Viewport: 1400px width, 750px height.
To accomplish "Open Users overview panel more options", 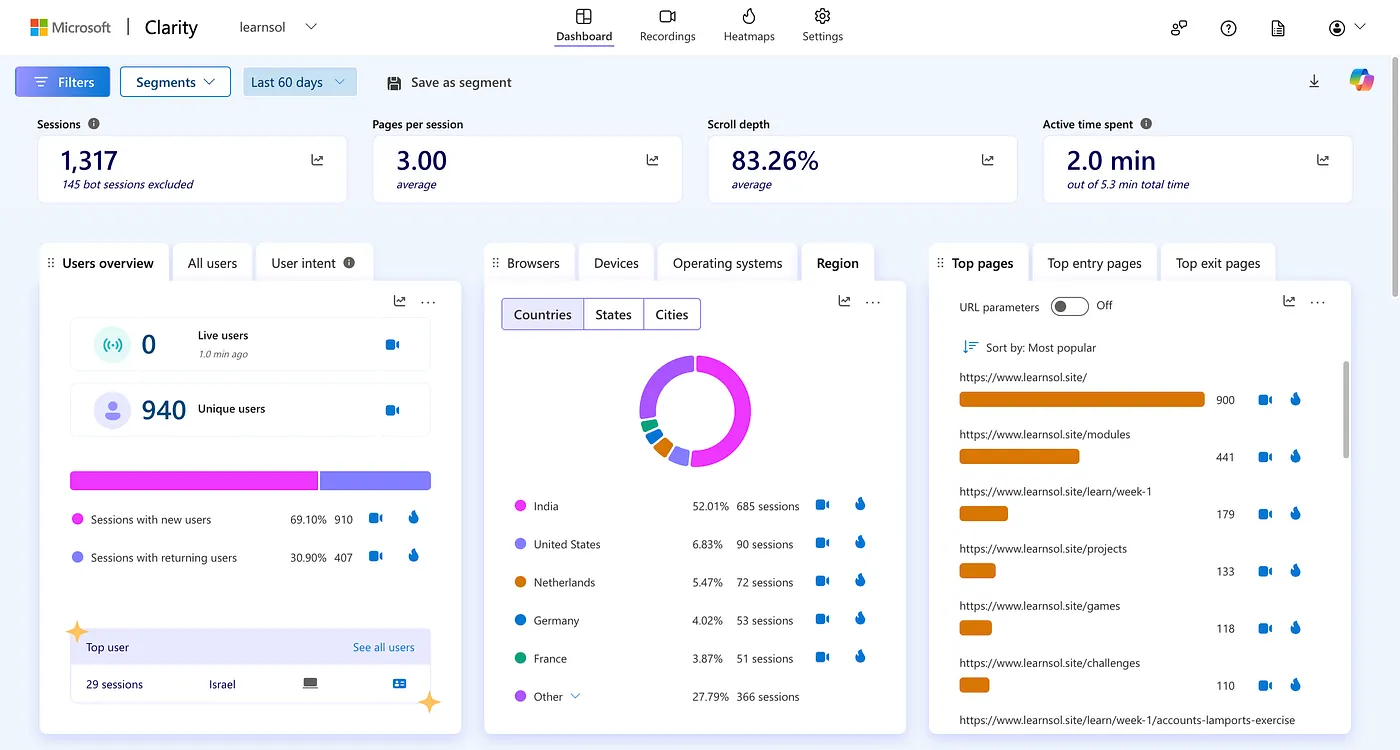I will click(x=428, y=301).
